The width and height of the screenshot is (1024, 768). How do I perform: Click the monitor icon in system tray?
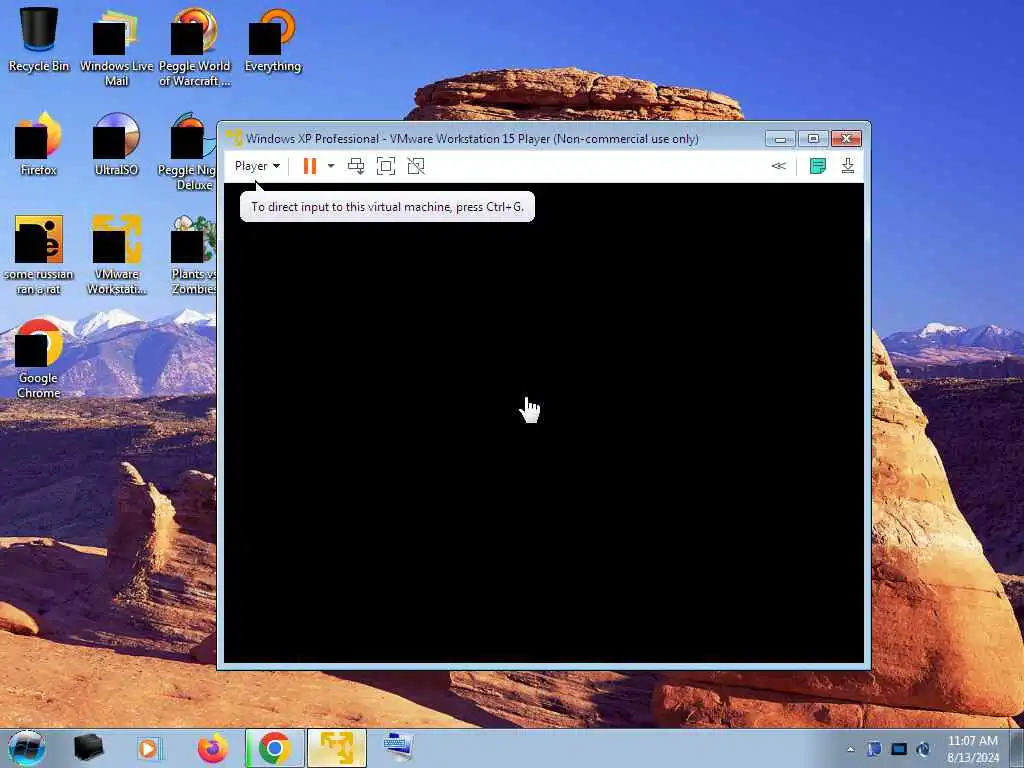pyautogui.click(x=899, y=749)
